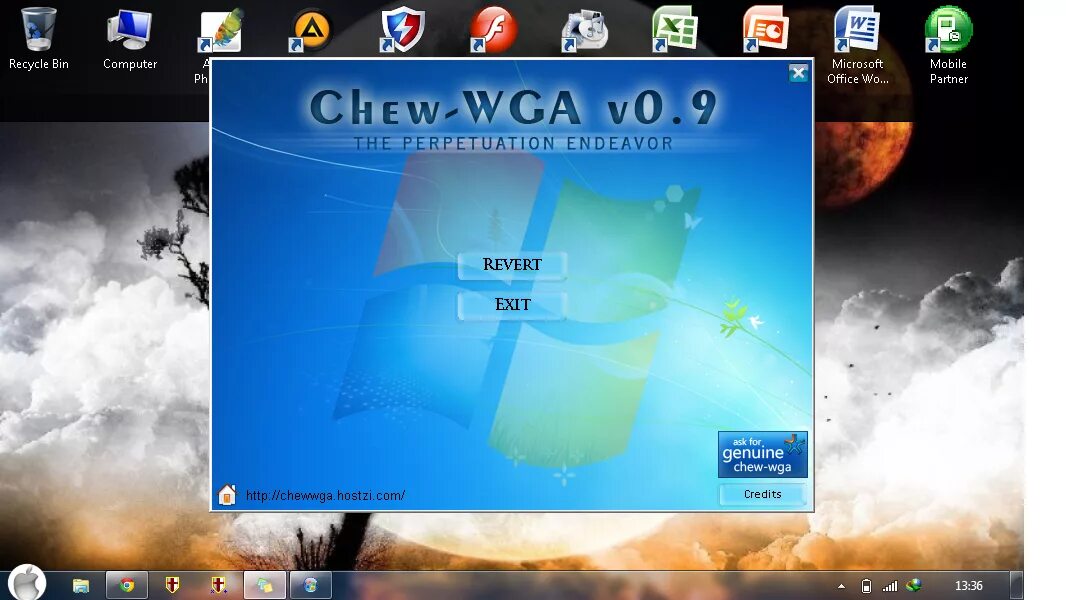Click the first red shield taskbar icon

click(x=172, y=584)
